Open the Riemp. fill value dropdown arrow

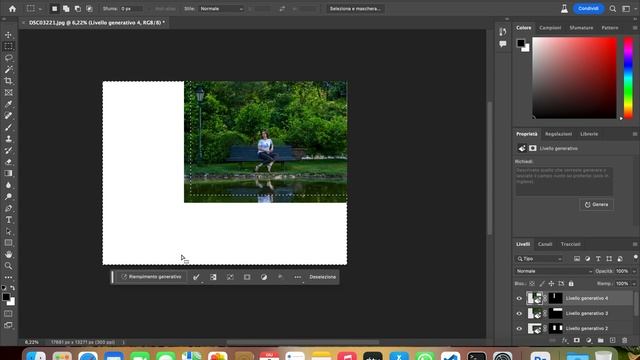(x=634, y=283)
